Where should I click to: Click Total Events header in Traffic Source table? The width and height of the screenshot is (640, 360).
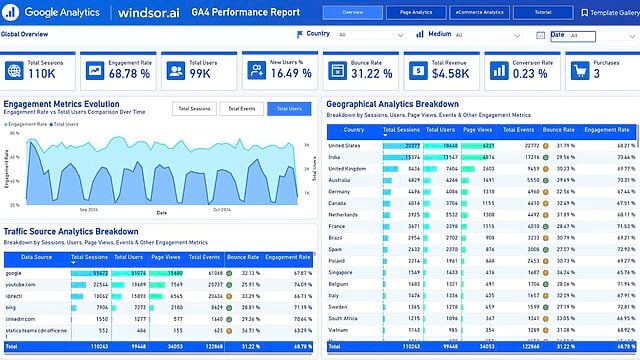pyautogui.click(x=204, y=257)
